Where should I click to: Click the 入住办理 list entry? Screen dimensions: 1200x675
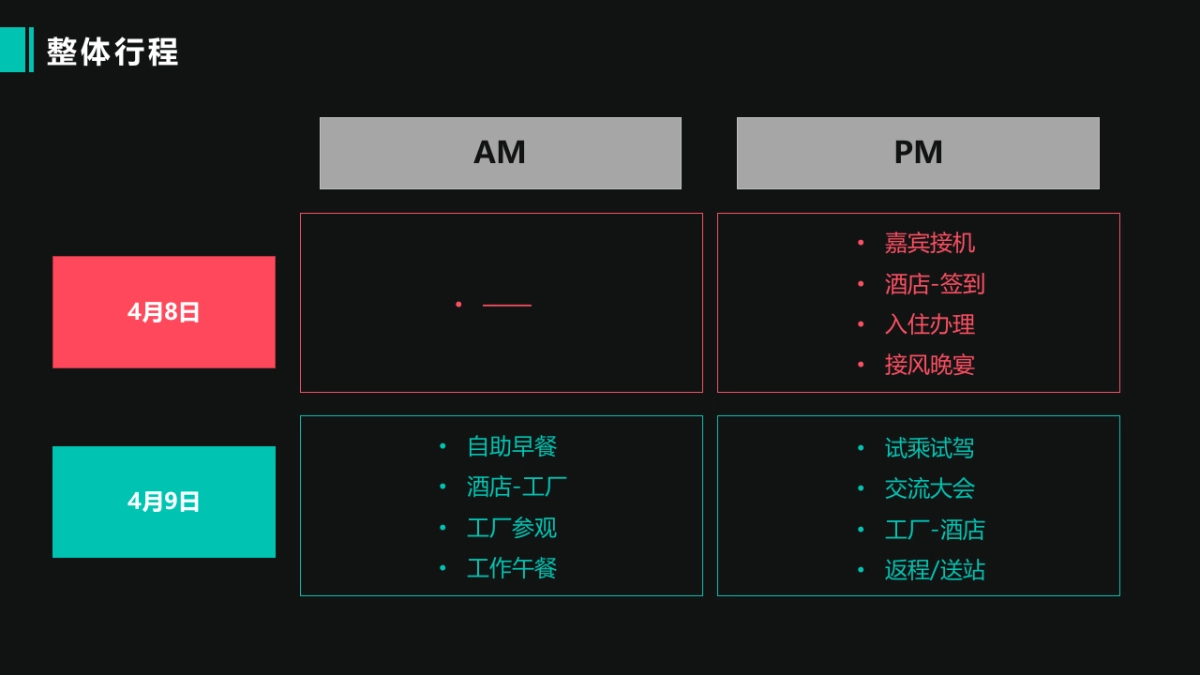(x=930, y=324)
